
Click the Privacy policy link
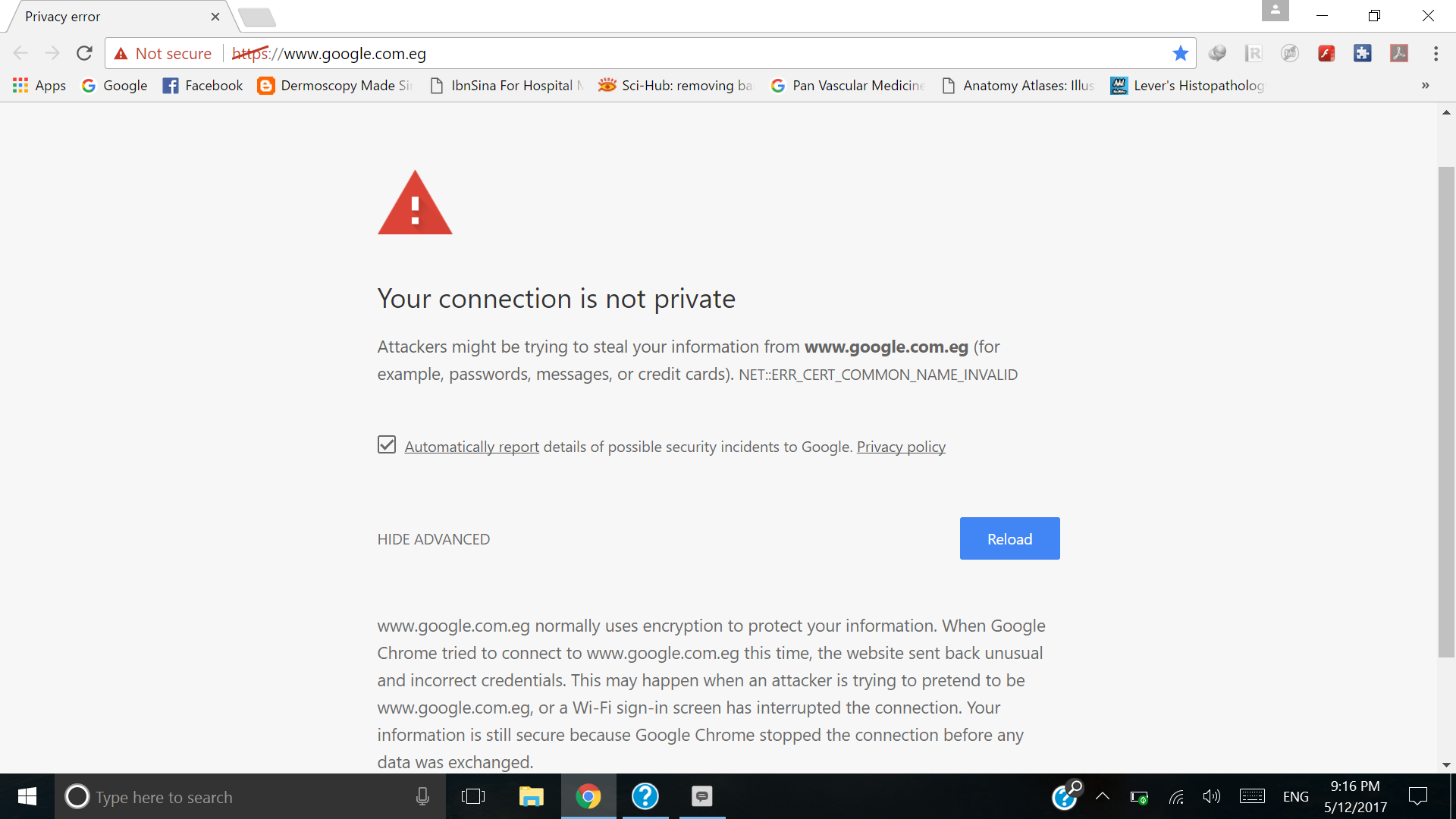coord(901,447)
